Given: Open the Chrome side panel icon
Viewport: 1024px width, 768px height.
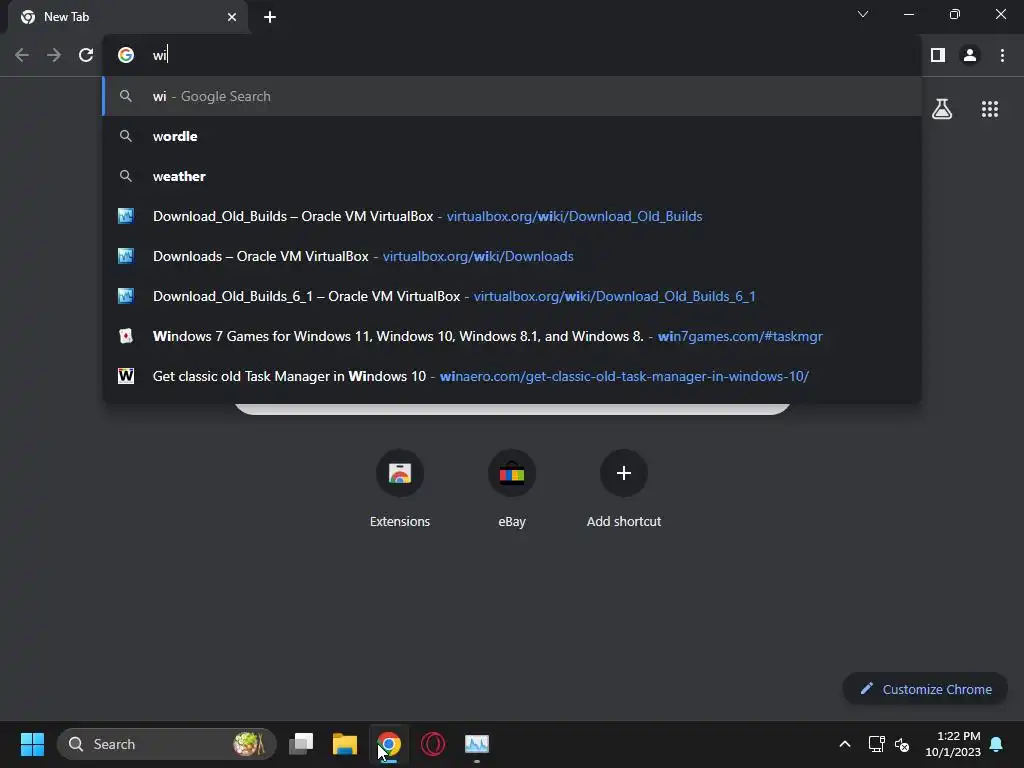Looking at the screenshot, I should pos(938,55).
